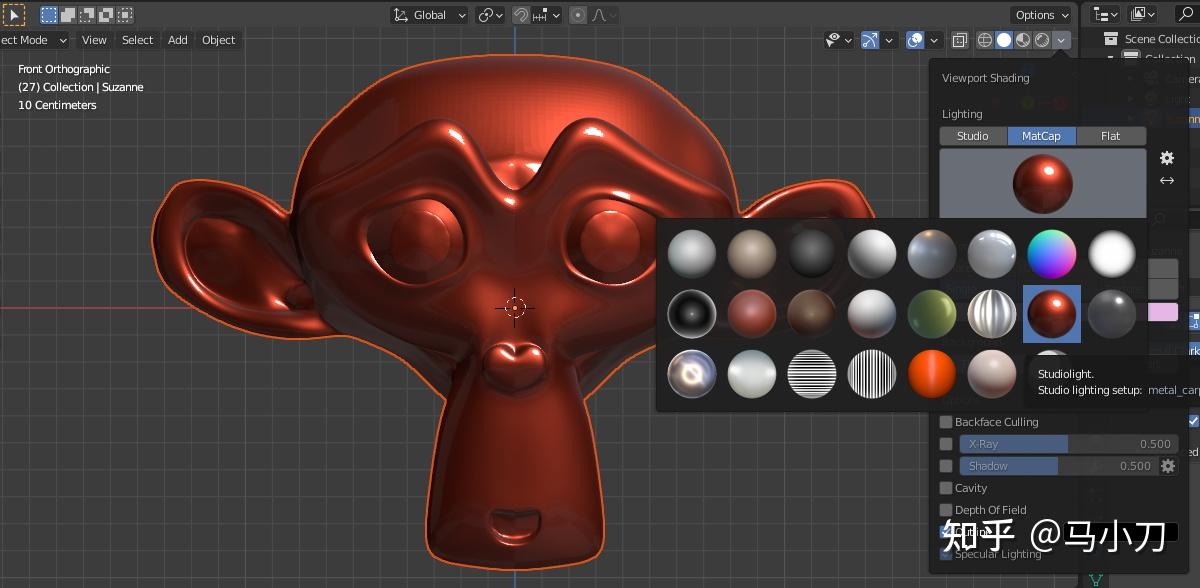The width and height of the screenshot is (1200, 588).
Task: Turn on Depth Of Field checkbox
Action: tap(946, 510)
